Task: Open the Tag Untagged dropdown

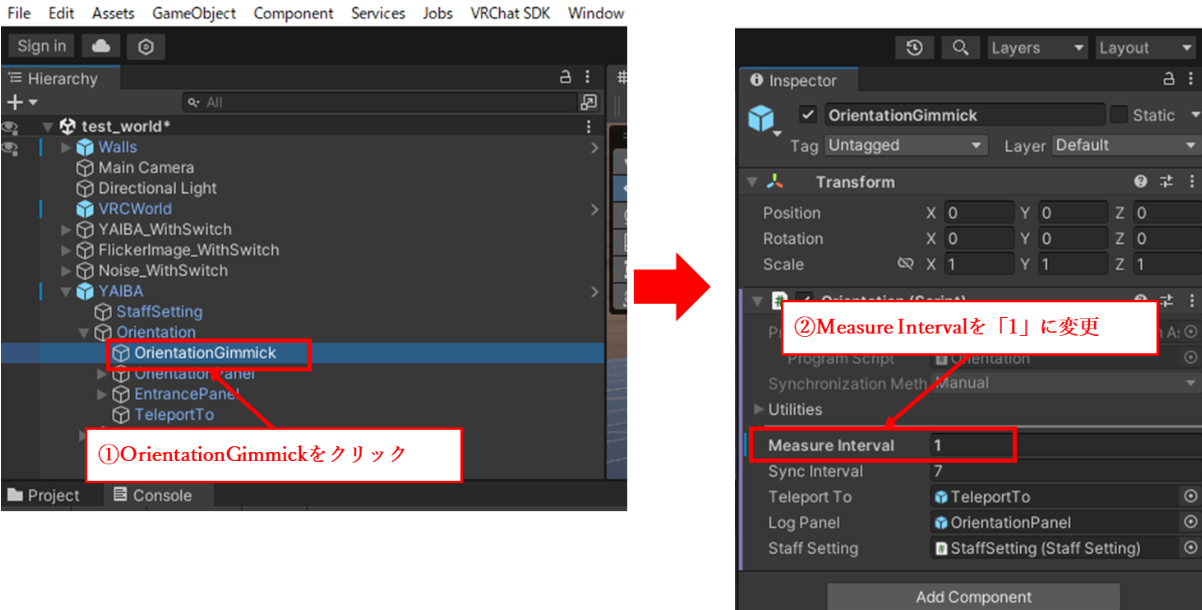Action: click(x=906, y=145)
